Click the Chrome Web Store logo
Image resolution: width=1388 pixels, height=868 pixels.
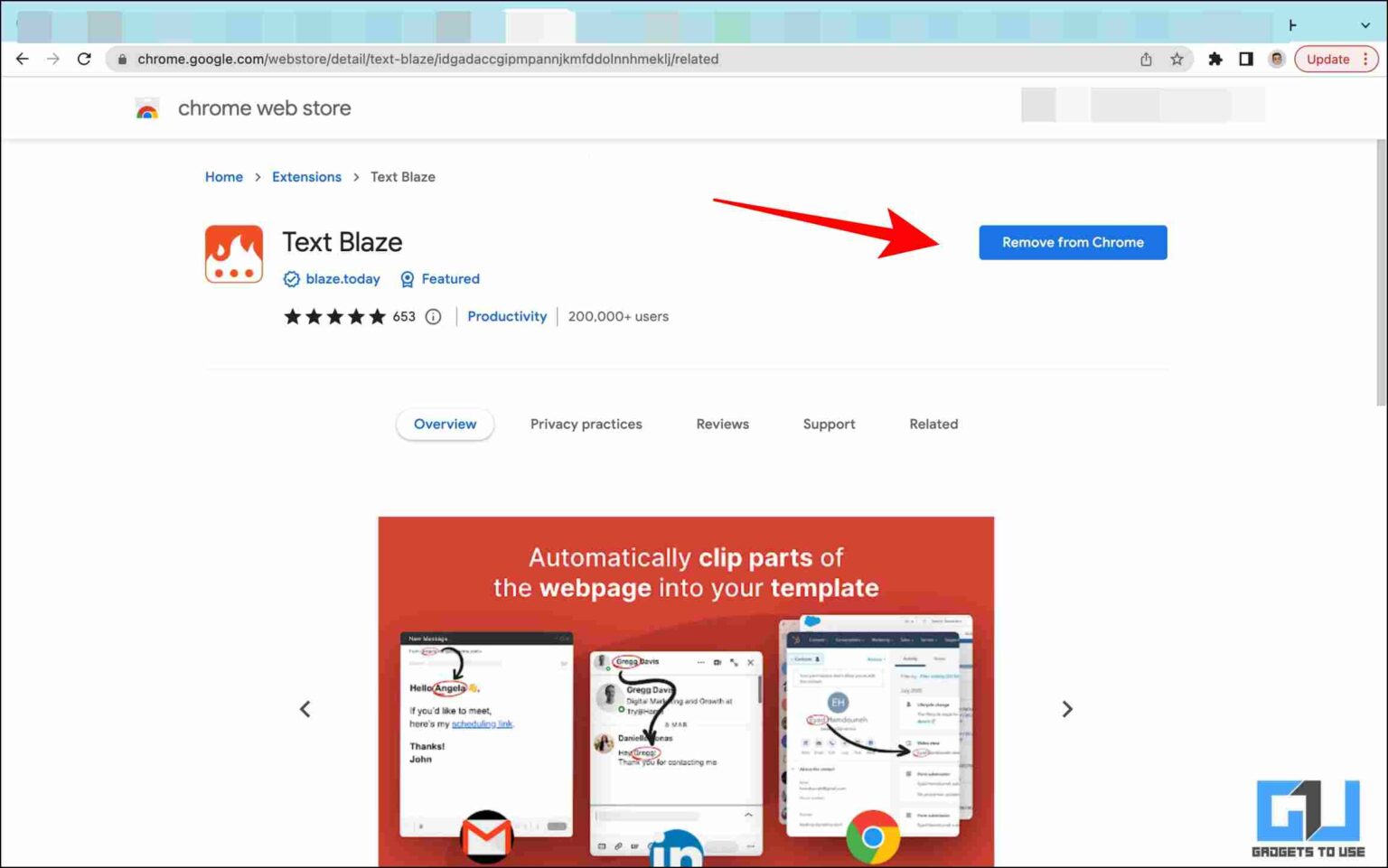pyautogui.click(x=147, y=107)
